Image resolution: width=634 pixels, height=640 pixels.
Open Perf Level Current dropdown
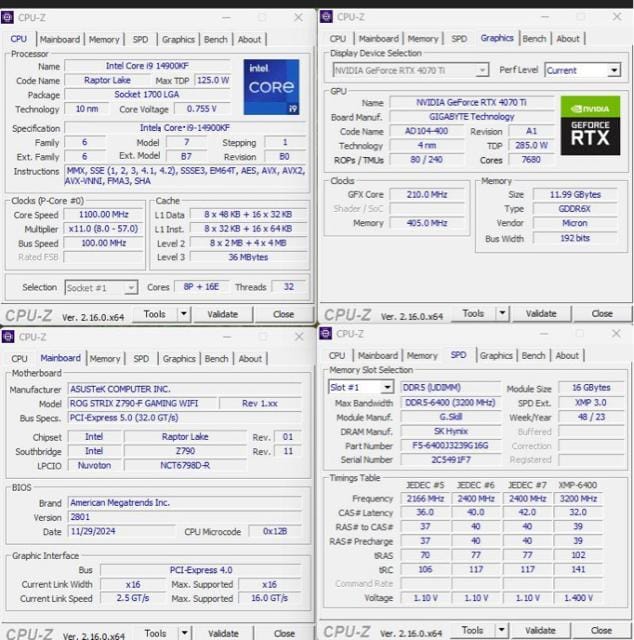point(583,70)
